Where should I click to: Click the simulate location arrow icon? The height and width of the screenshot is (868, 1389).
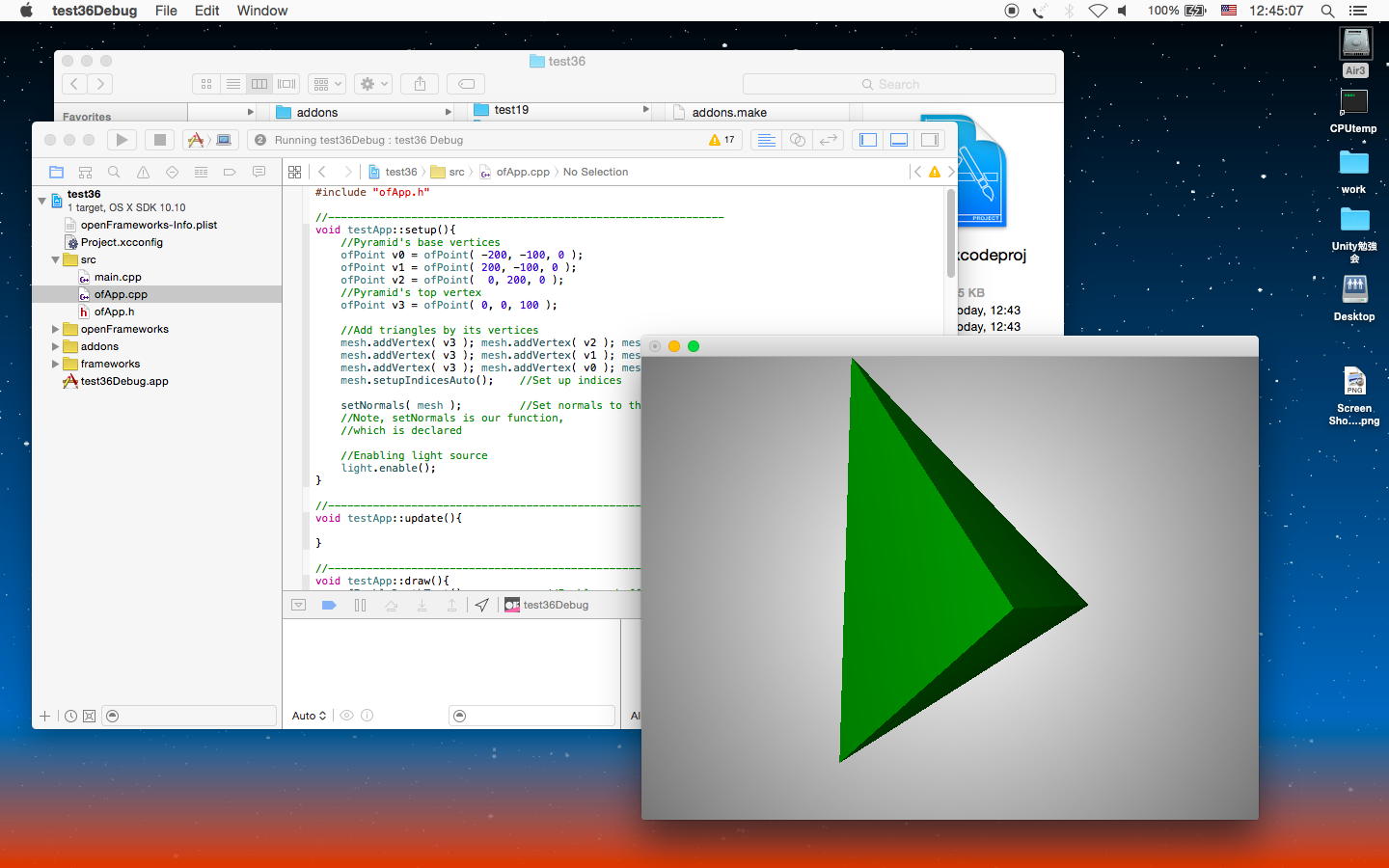[481, 605]
